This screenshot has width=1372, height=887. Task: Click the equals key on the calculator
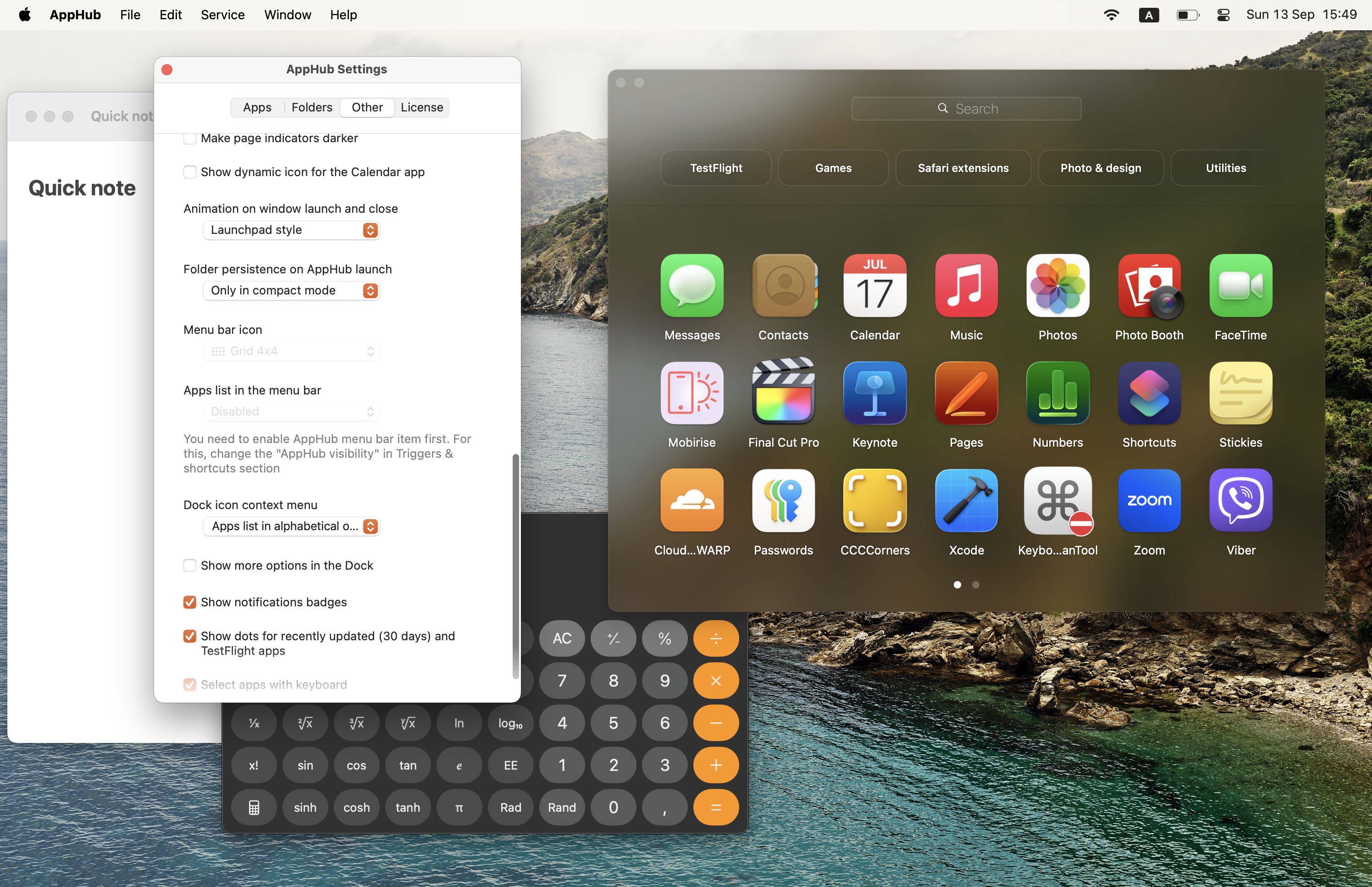coord(716,808)
